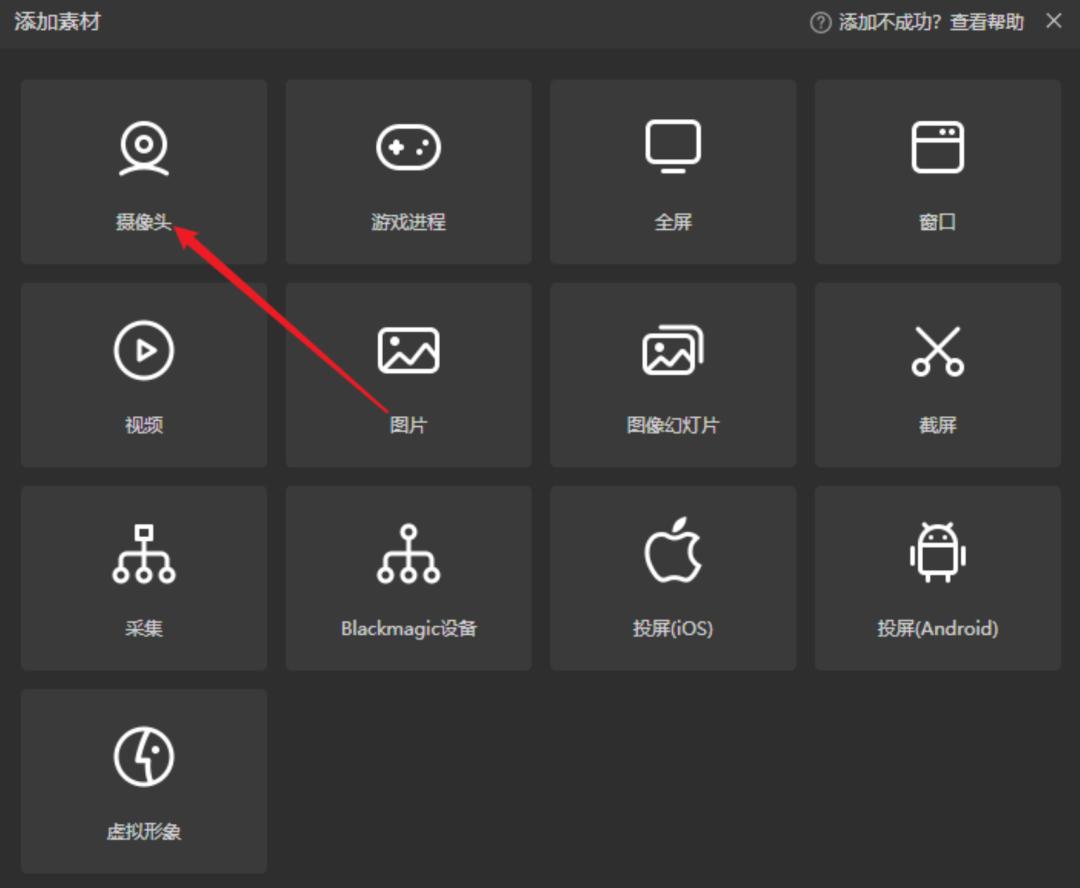This screenshot has width=1080, height=888.
Task: Choose the 虚拟形象 avatar icon
Action: coord(144,757)
